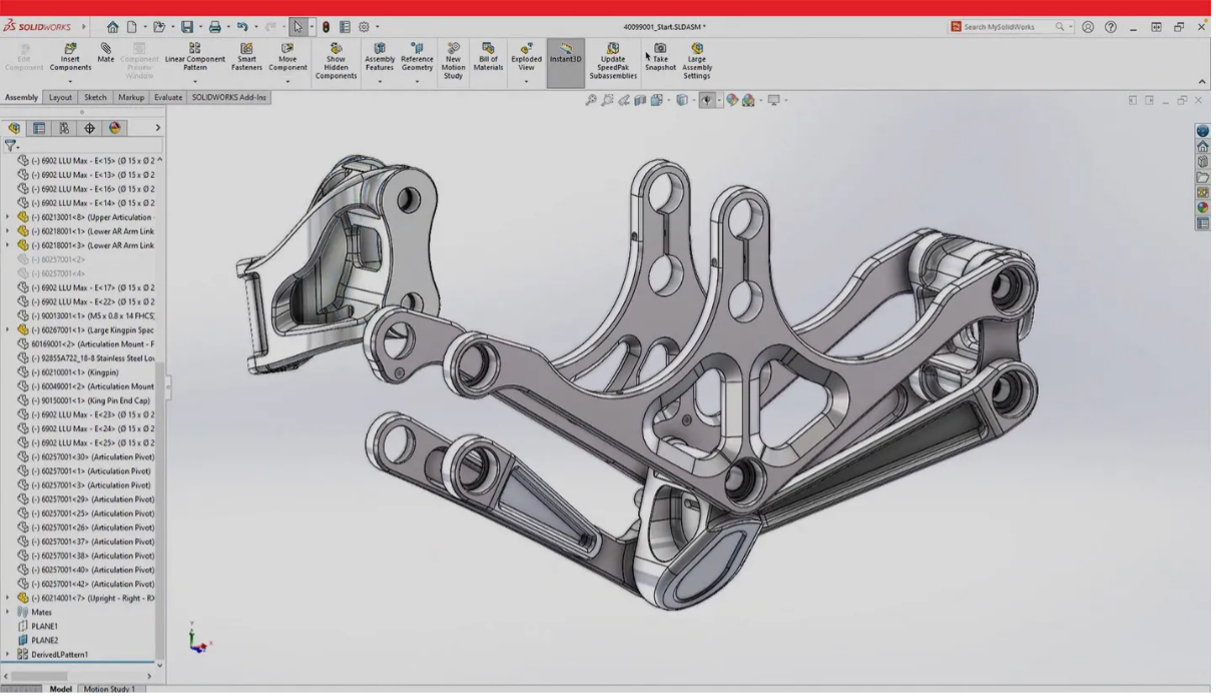Click Bill of Materials tool

pyautogui.click(x=488, y=57)
